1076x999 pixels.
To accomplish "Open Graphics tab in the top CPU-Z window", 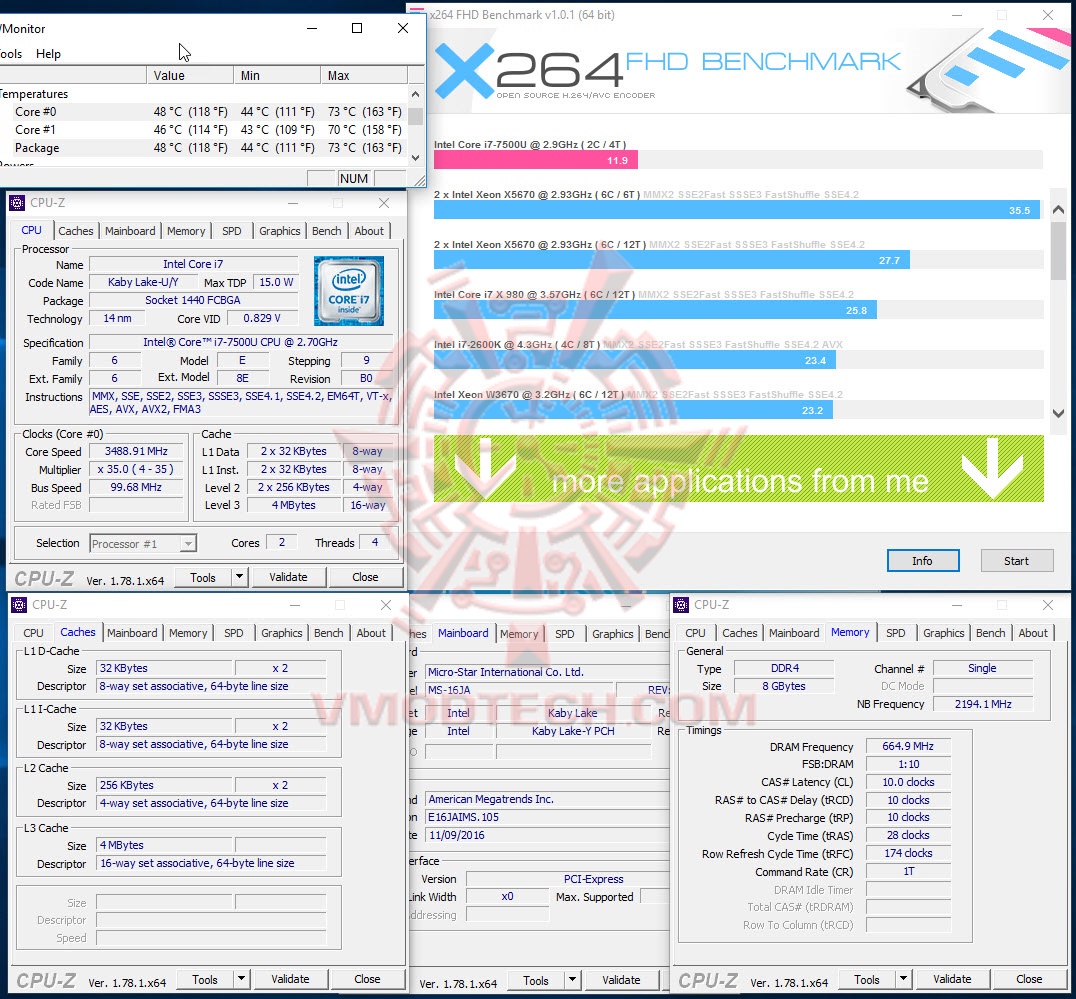I will (279, 231).
